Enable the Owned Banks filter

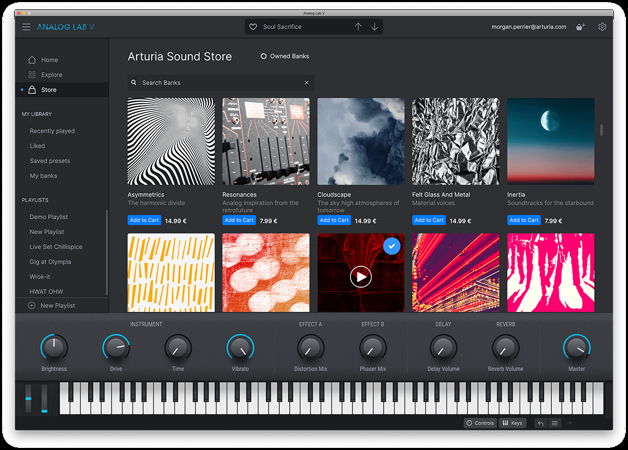tap(264, 56)
